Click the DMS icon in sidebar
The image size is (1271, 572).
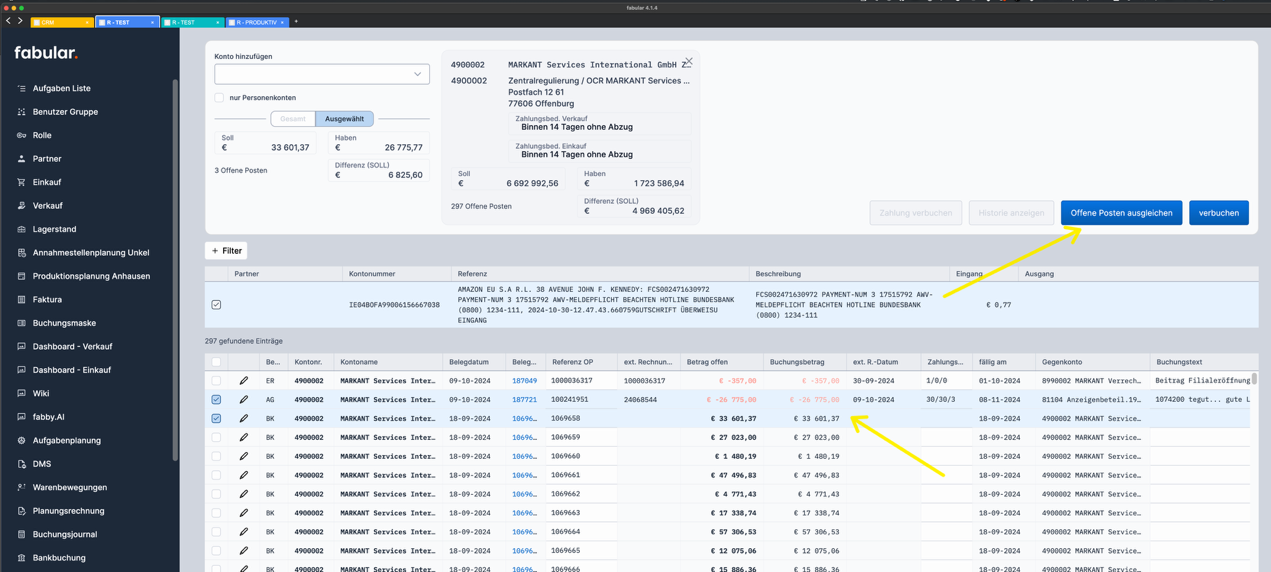[x=21, y=464]
